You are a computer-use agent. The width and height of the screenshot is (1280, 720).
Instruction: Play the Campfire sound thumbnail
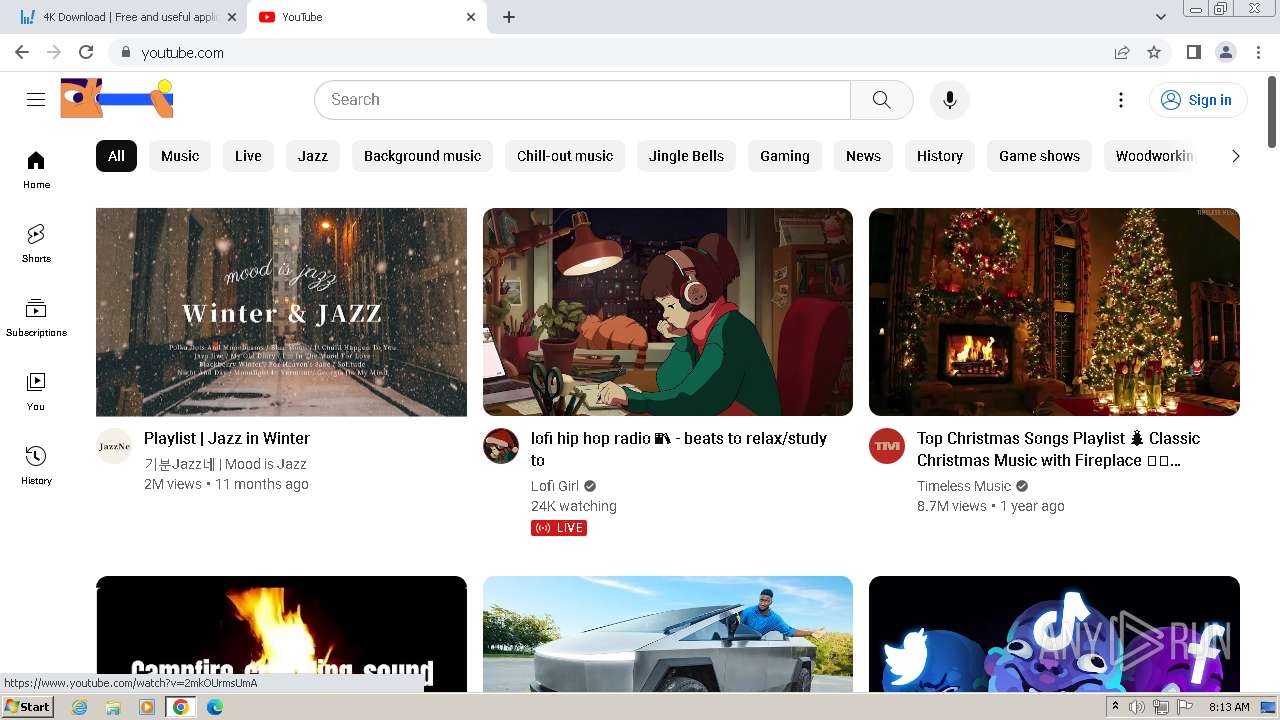pyautogui.click(x=281, y=633)
